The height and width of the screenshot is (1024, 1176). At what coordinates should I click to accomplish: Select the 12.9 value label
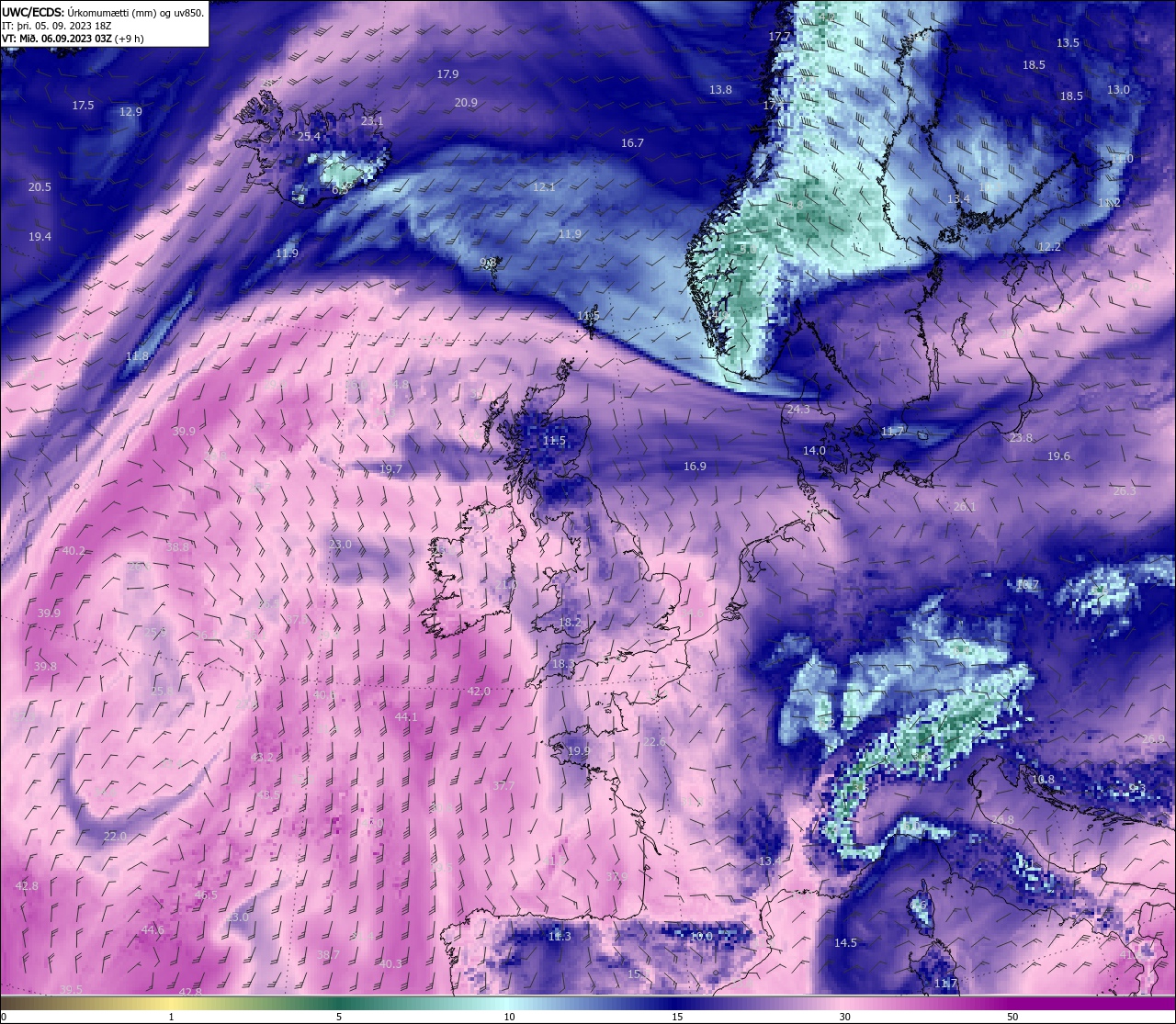[130, 112]
